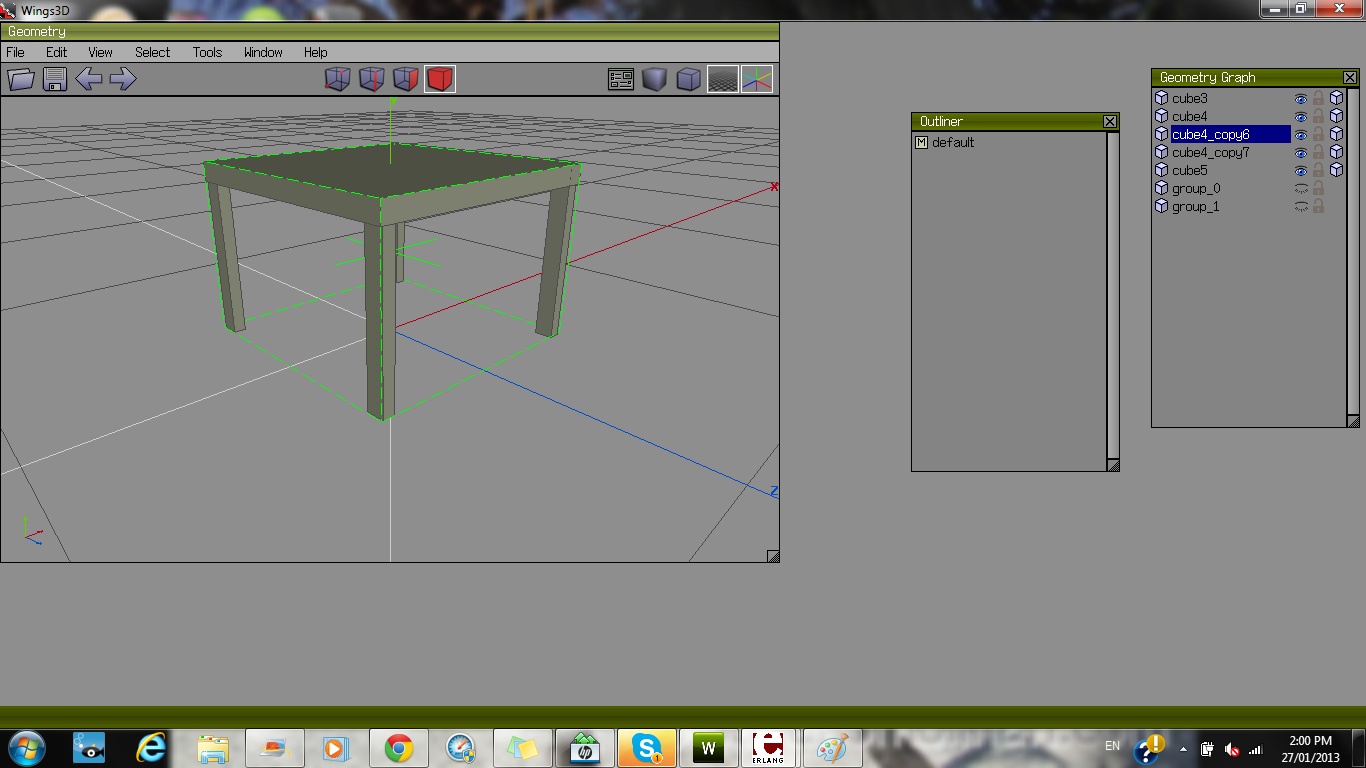Switch to face selection mode
Image resolution: width=1366 pixels, height=768 pixels.
tap(406, 79)
